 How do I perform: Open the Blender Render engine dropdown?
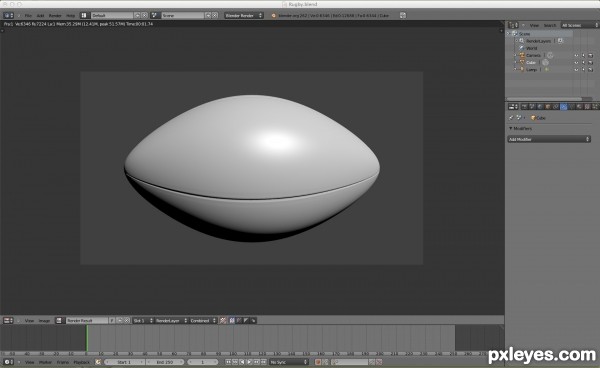244,15
